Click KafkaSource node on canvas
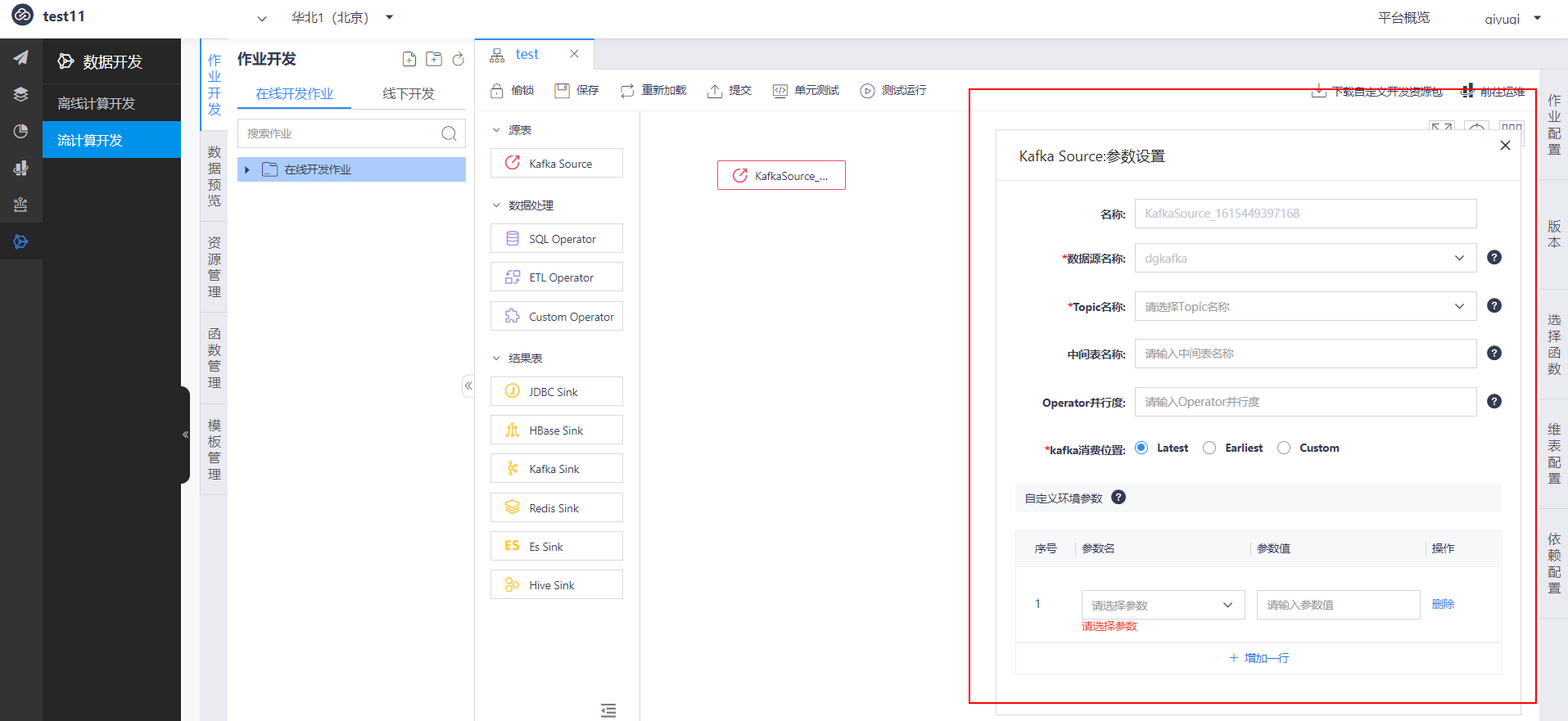This screenshot has width=1568, height=721. click(x=781, y=175)
